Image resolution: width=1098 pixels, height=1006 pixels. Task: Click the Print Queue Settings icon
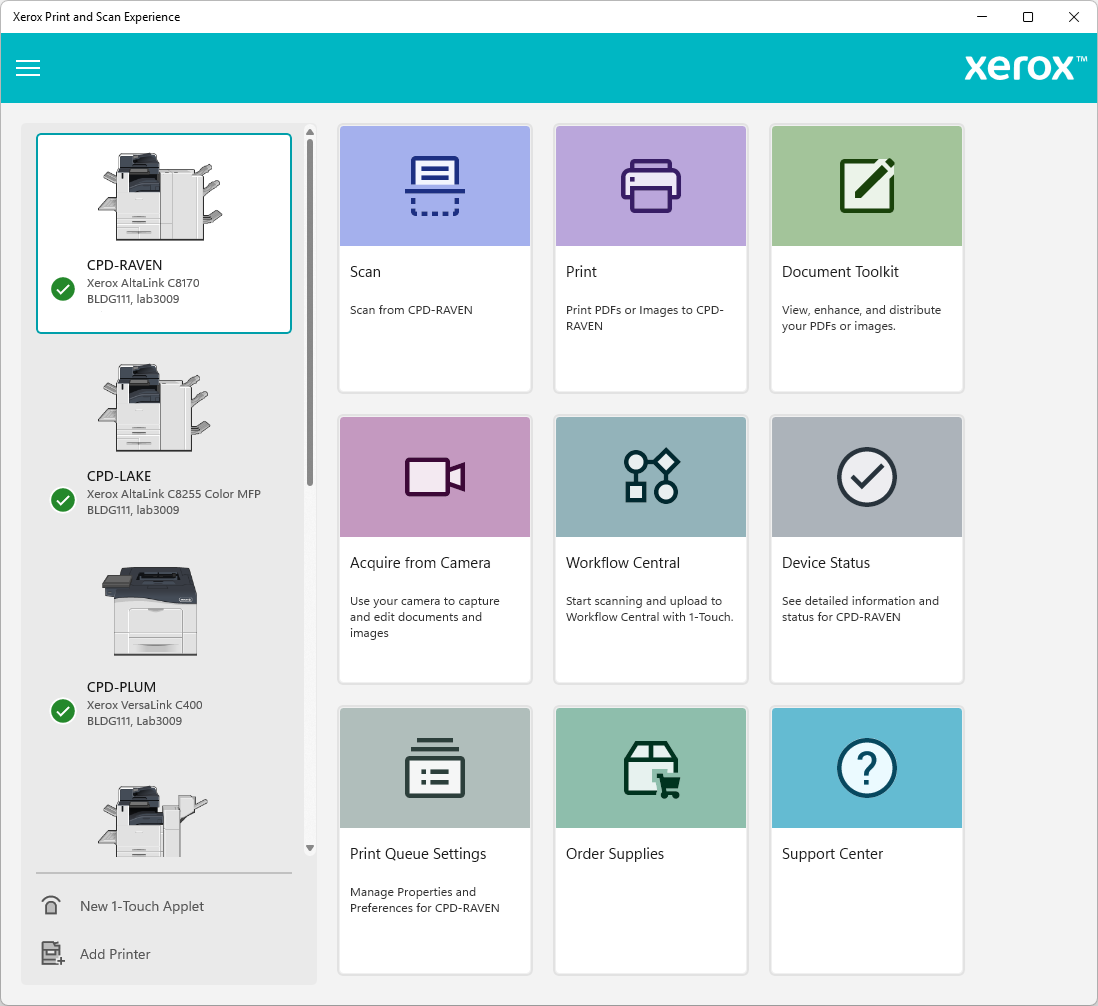[x=434, y=768]
